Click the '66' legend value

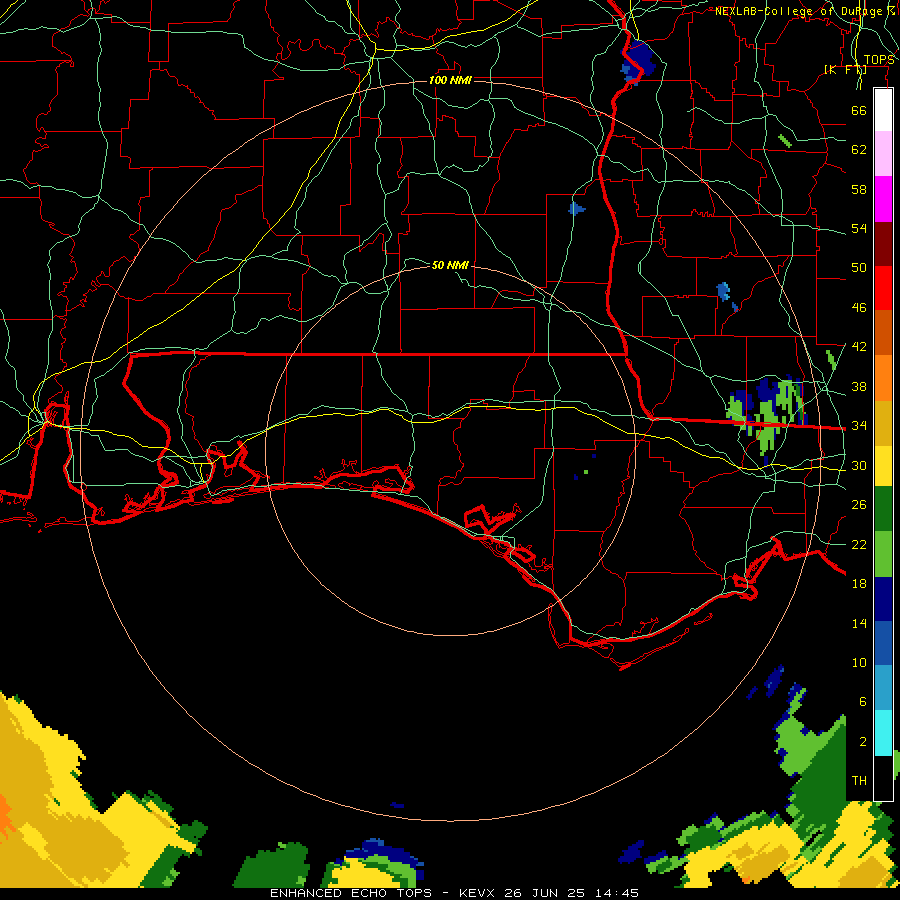pyautogui.click(x=859, y=110)
